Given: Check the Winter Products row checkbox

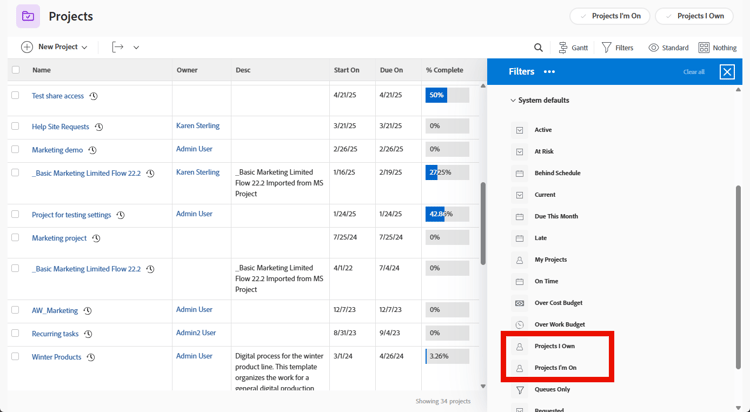Looking at the screenshot, I should point(15,356).
